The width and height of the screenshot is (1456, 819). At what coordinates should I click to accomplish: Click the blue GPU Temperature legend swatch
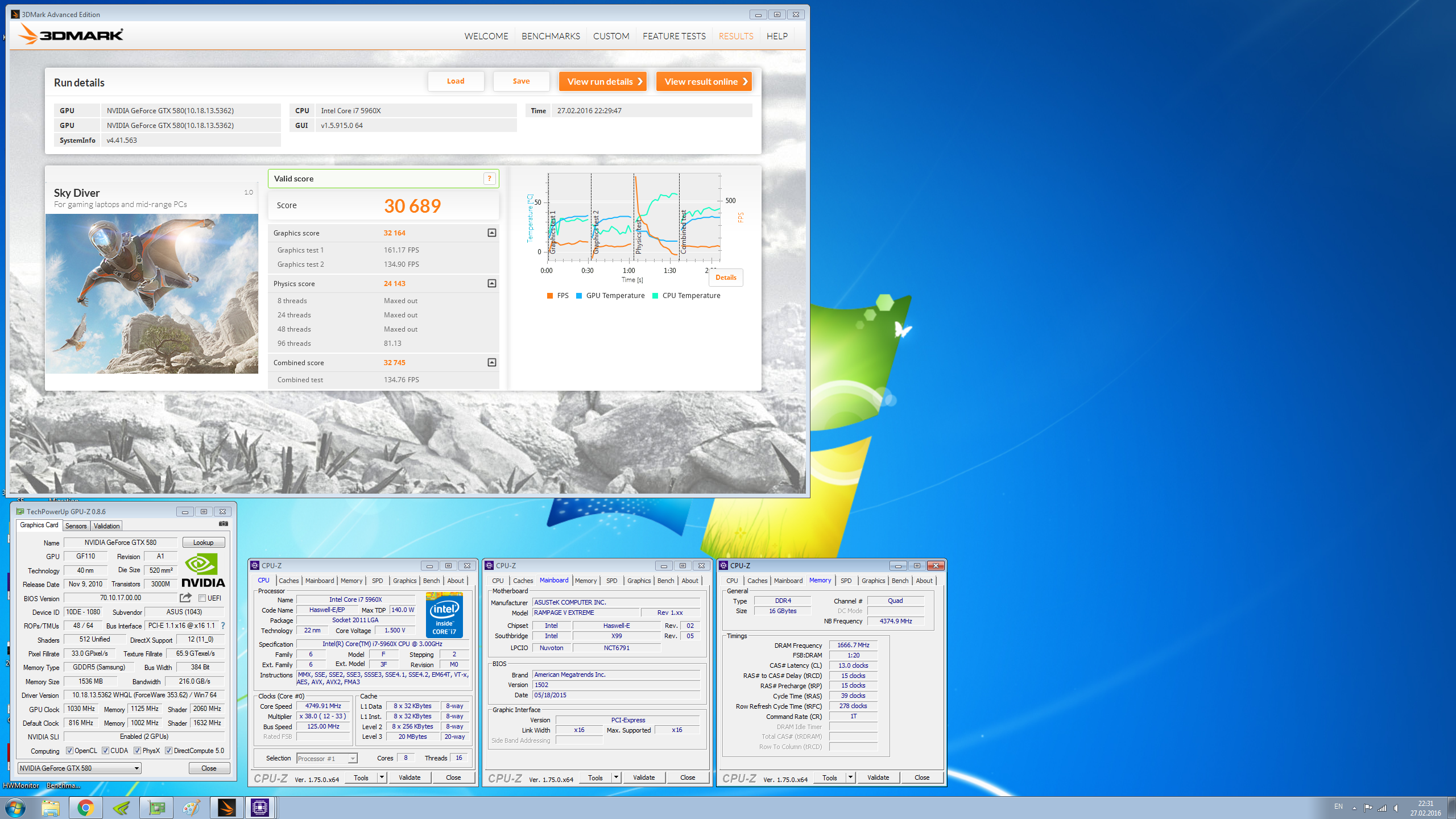[x=579, y=296]
